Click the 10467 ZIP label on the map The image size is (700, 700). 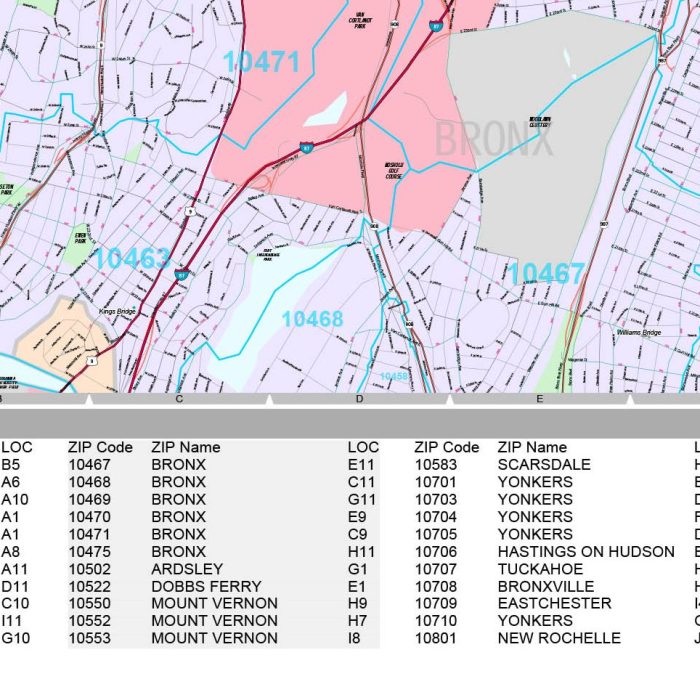point(546,273)
